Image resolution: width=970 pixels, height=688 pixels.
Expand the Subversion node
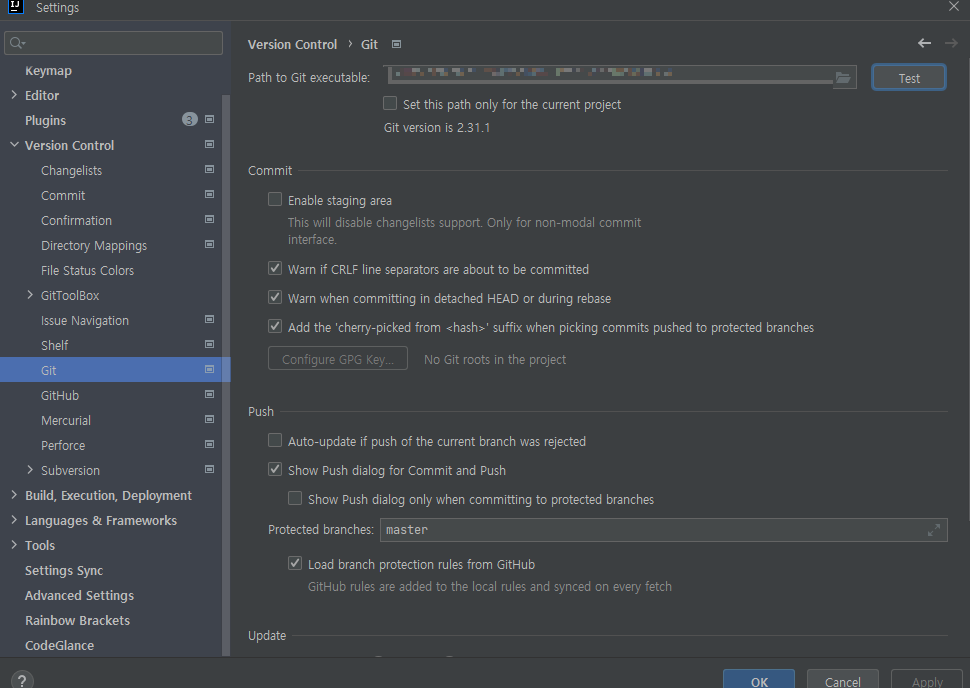tap(30, 470)
